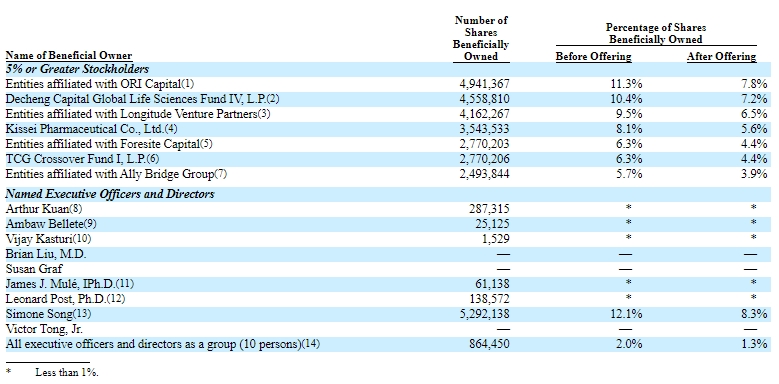Select the Less than 1% footnote text
The width and height of the screenshot is (779, 384).
67,373
